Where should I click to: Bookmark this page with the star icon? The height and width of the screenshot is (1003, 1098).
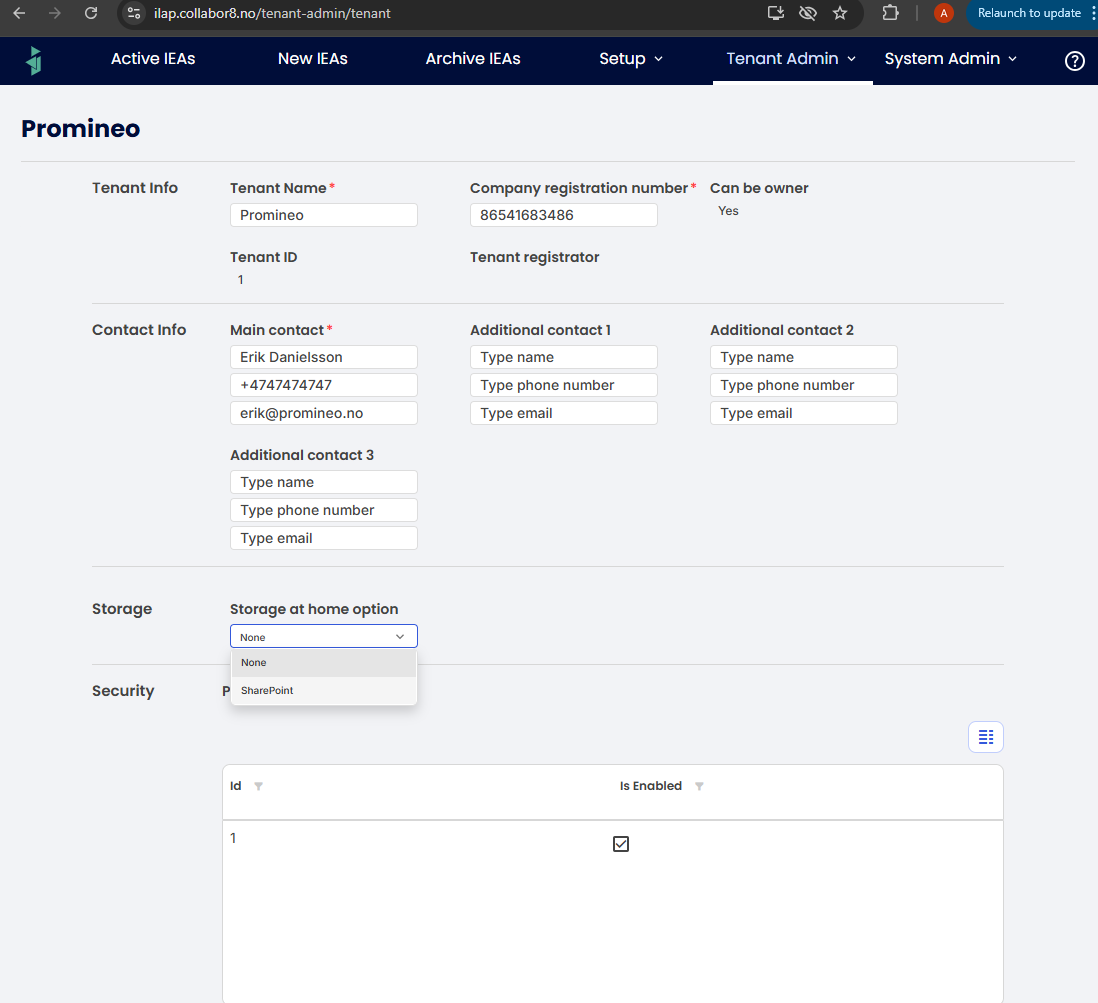(840, 13)
